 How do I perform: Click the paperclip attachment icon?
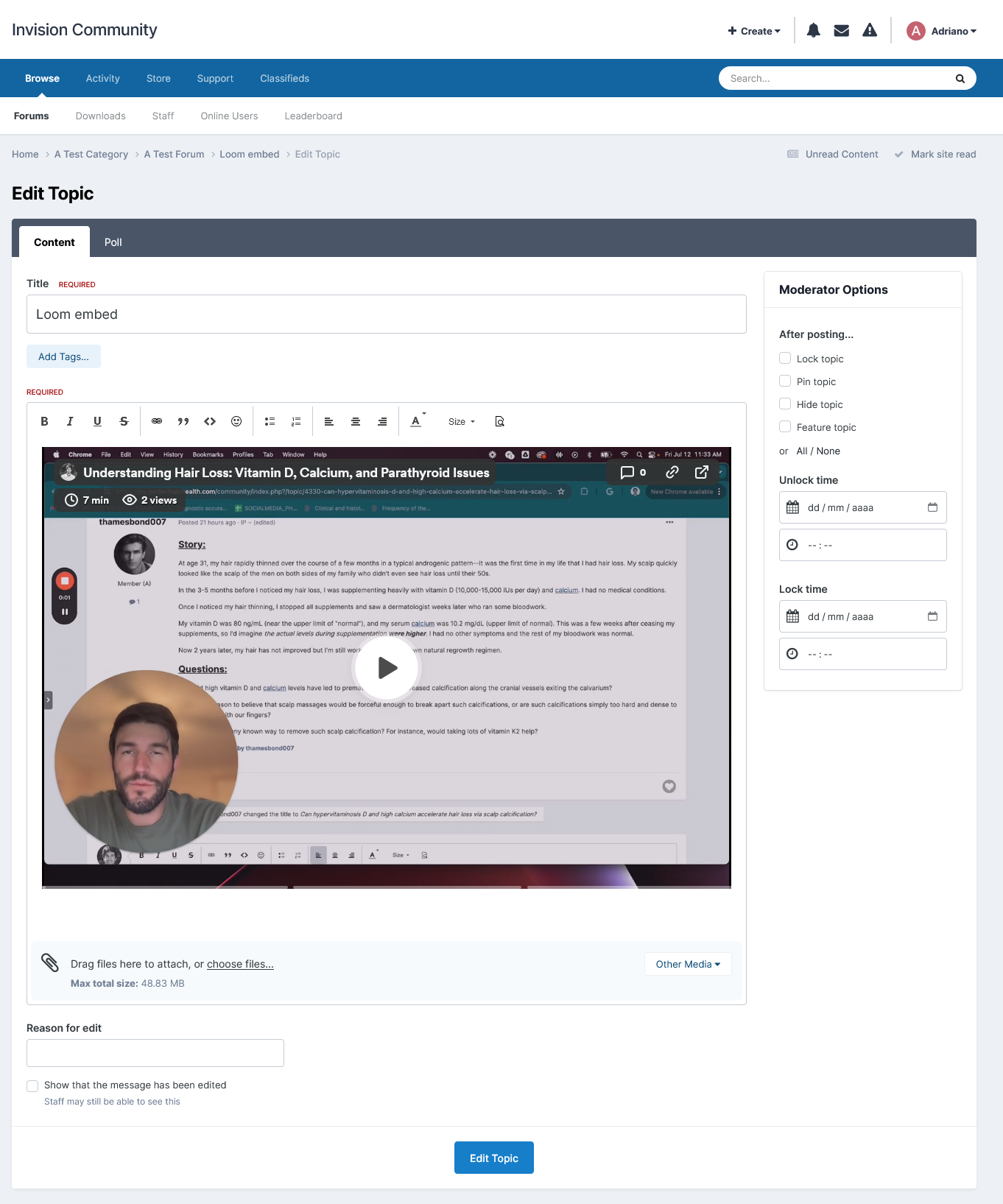[x=49, y=962]
